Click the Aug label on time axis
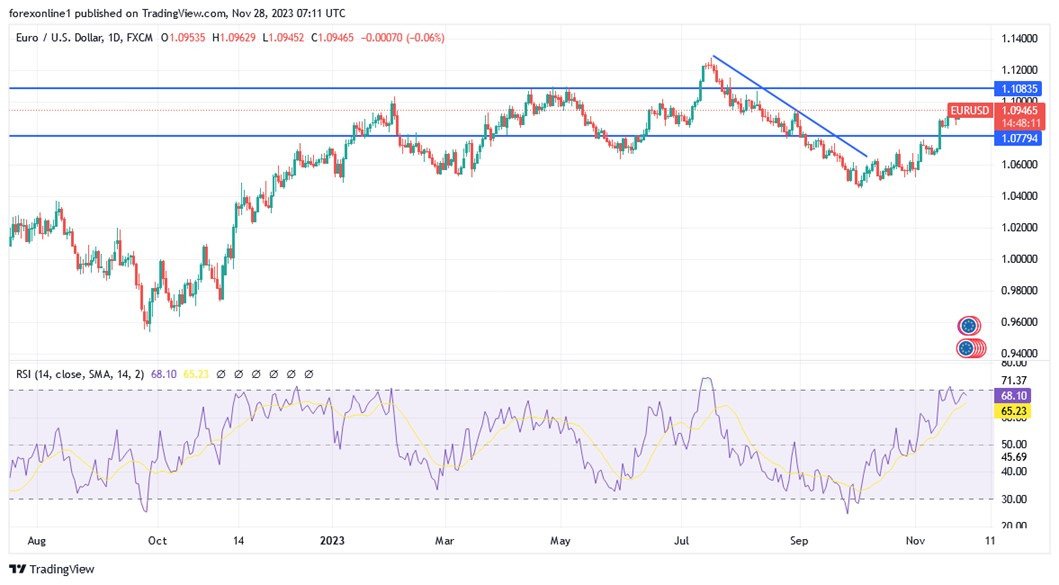The width and height of the screenshot is (1059, 585). (36, 540)
